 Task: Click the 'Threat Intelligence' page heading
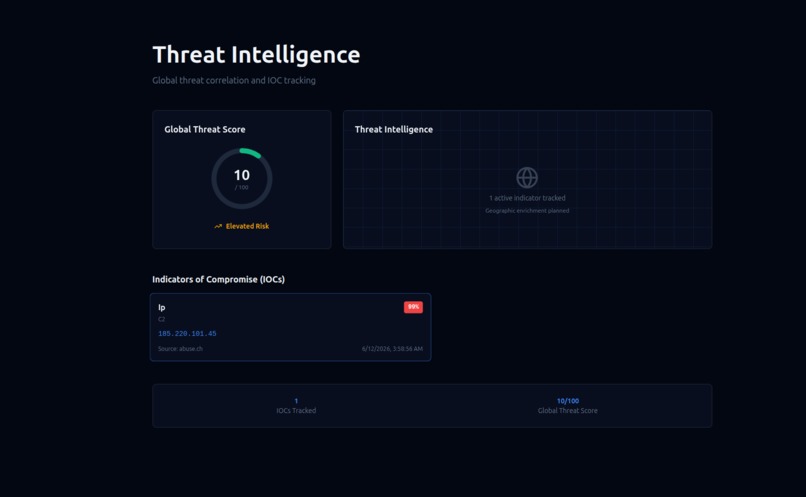(x=256, y=55)
